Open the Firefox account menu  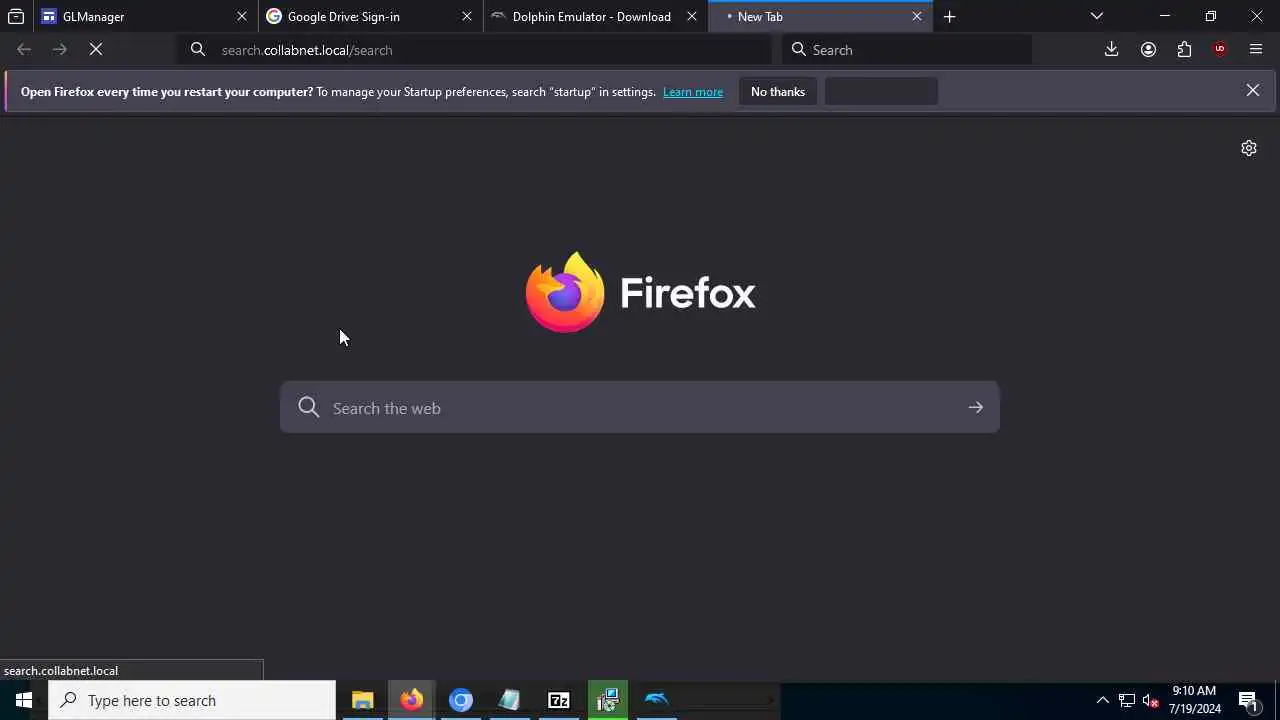(x=1148, y=49)
